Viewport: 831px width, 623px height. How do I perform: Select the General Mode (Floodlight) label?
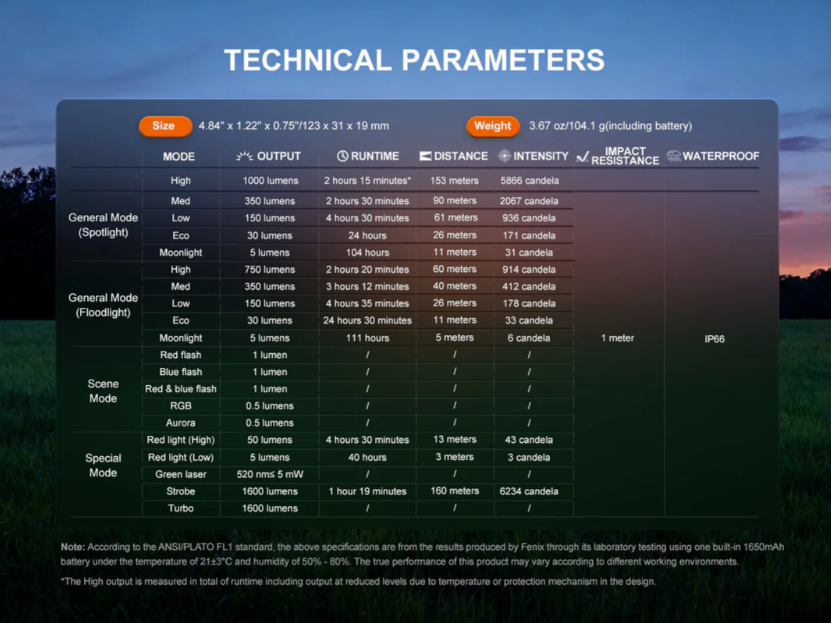(x=103, y=305)
